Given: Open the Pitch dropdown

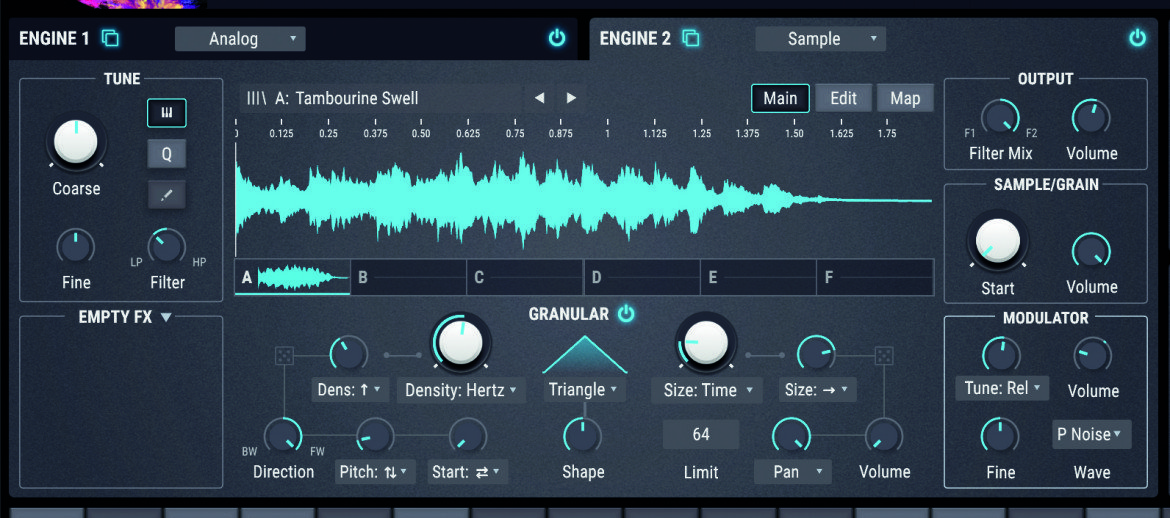Looking at the screenshot, I should (x=375, y=471).
